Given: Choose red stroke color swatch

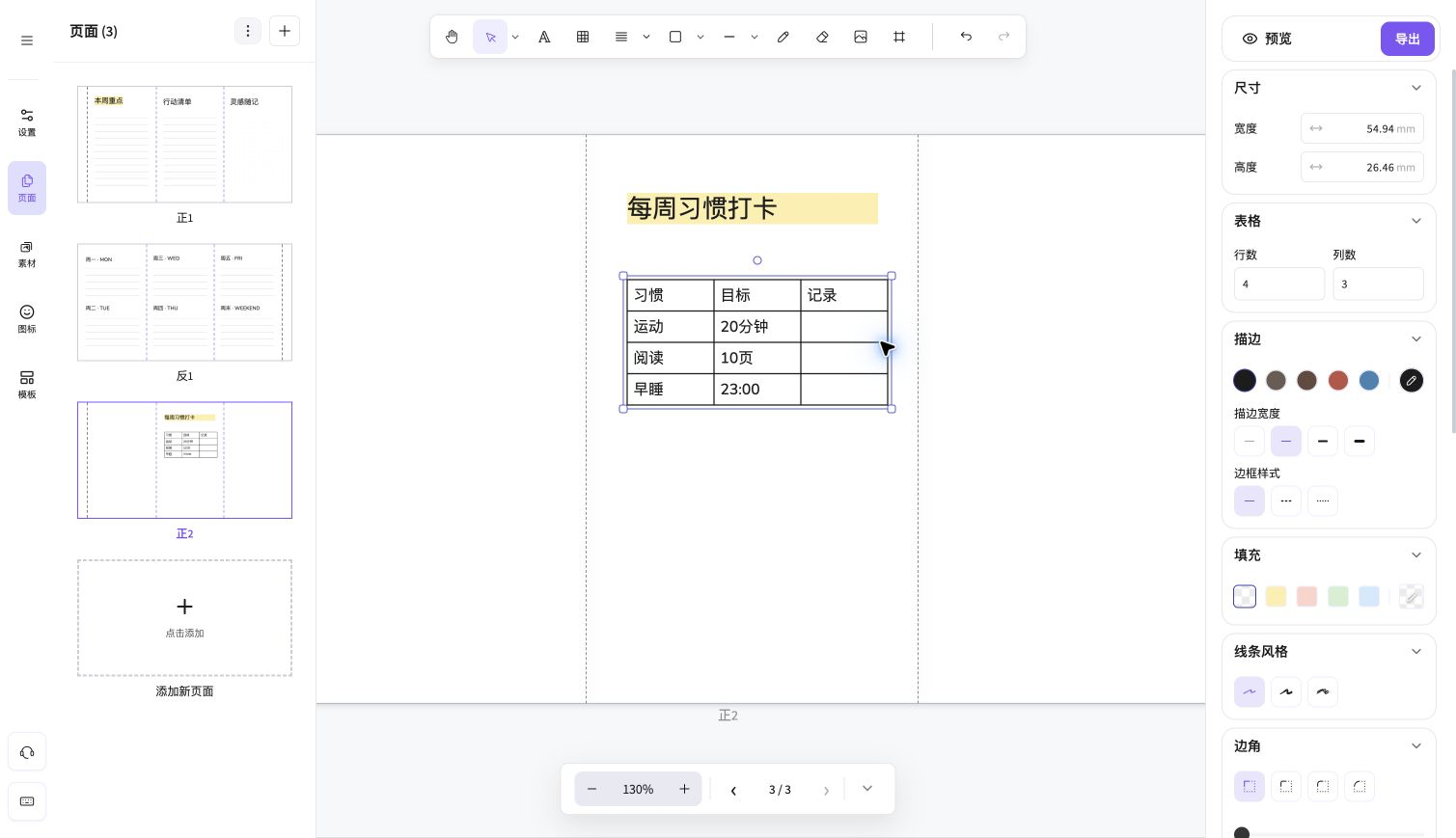Looking at the screenshot, I should (x=1337, y=380).
